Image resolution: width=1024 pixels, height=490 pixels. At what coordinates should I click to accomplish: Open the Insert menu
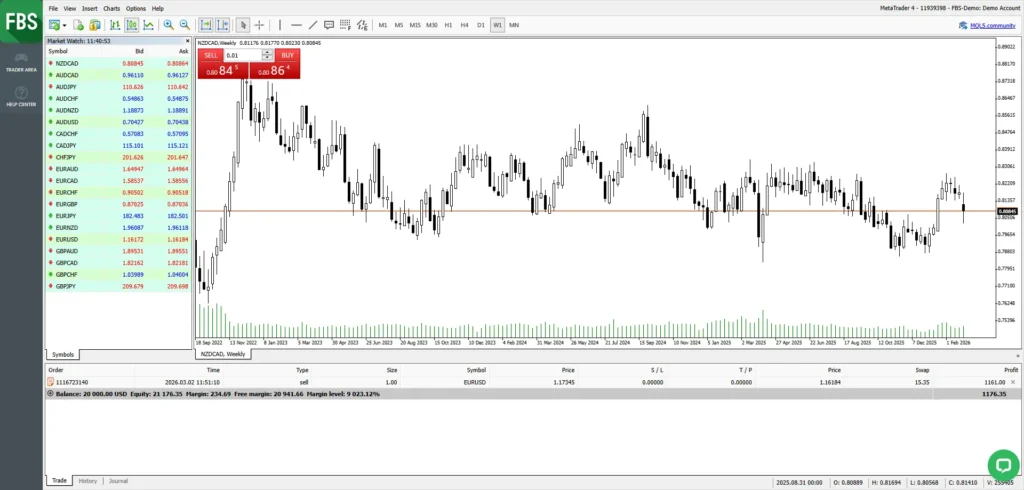pos(89,8)
